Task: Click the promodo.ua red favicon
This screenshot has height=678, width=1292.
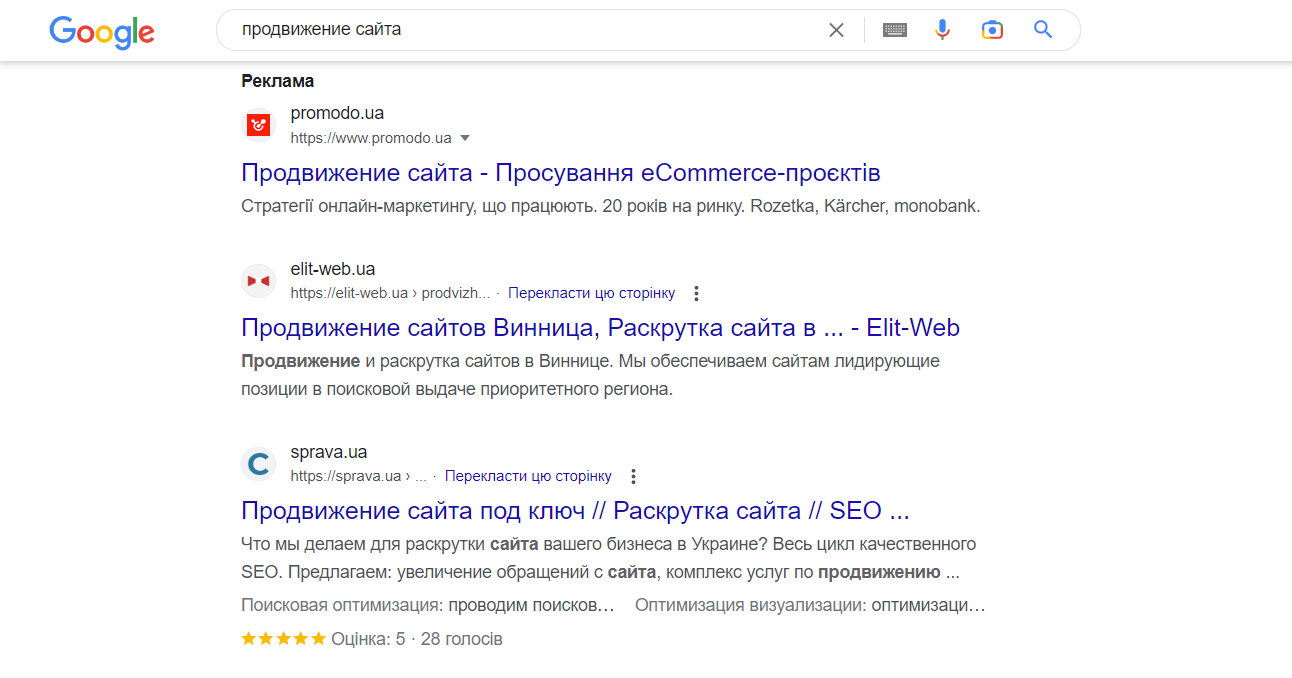Action: (259, 125)
